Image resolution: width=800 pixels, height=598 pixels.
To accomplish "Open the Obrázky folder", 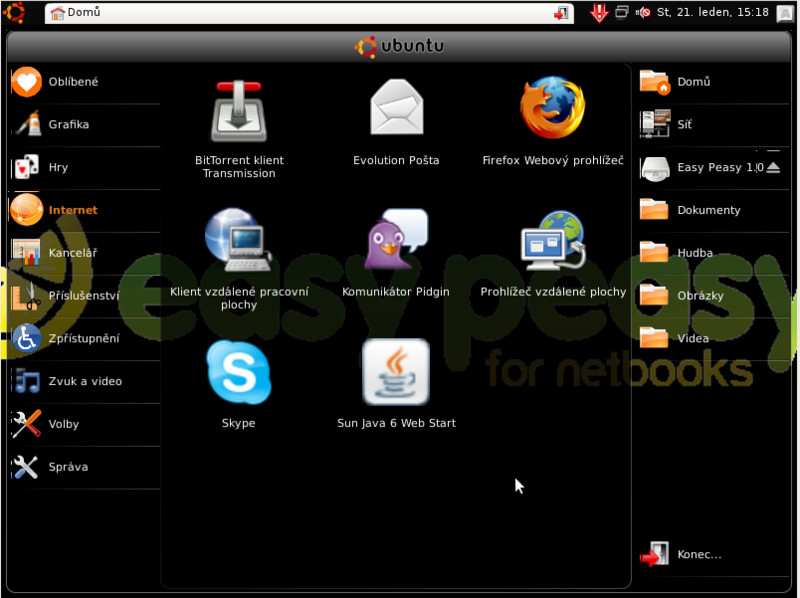I will (x=713, y=296).
